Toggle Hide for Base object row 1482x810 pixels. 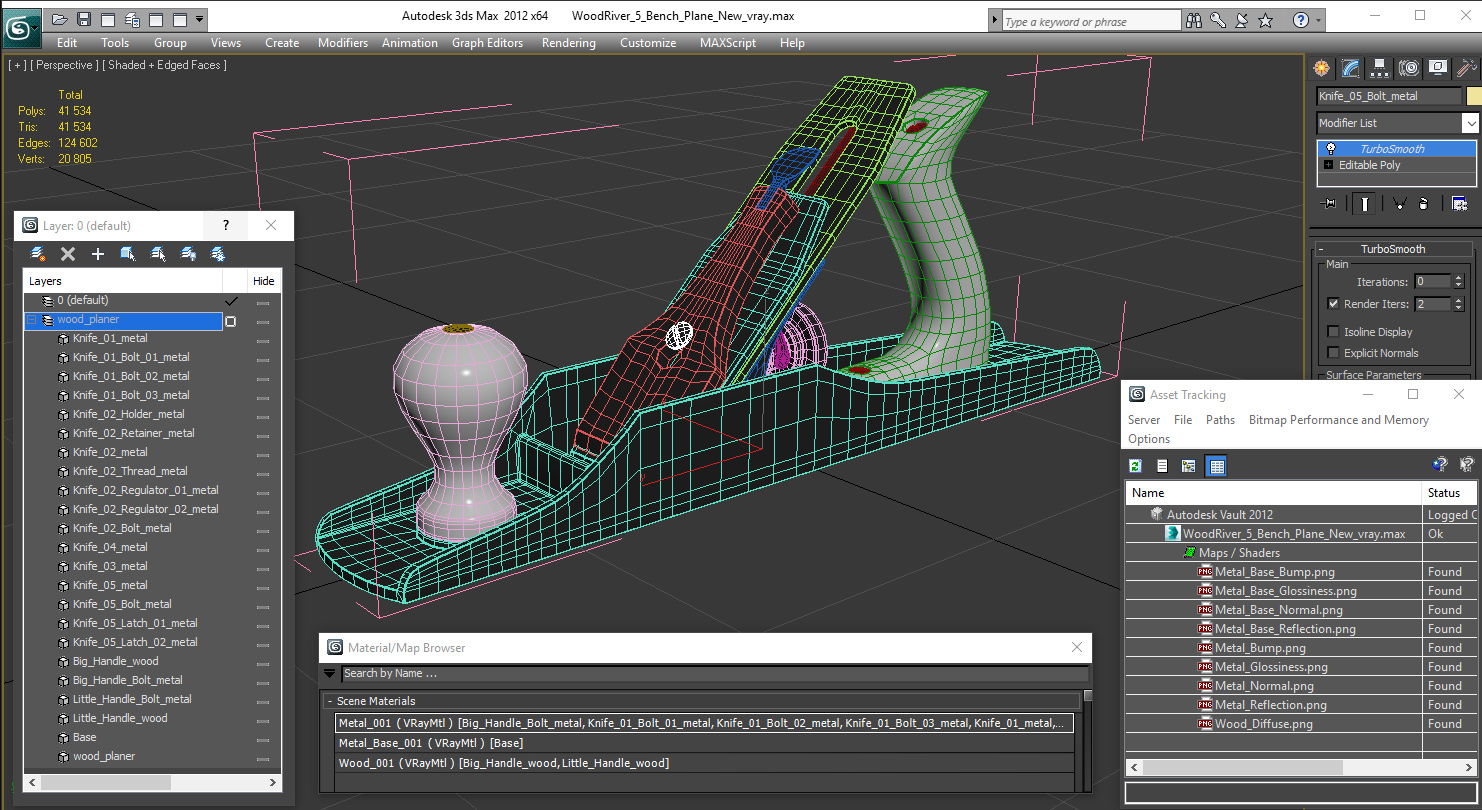coord(263,740)
